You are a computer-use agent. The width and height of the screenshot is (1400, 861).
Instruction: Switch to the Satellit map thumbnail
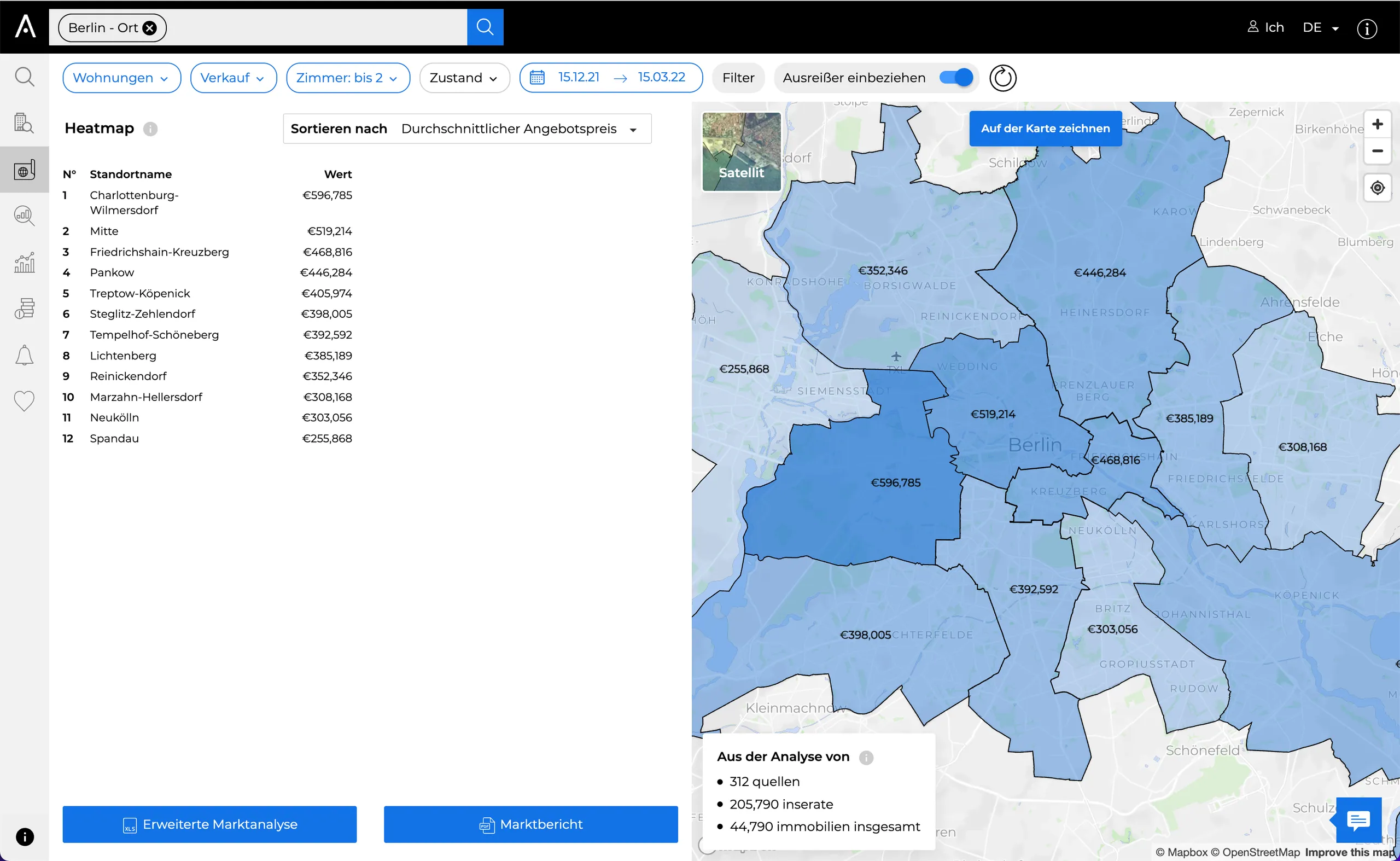[x=741, y=152]
